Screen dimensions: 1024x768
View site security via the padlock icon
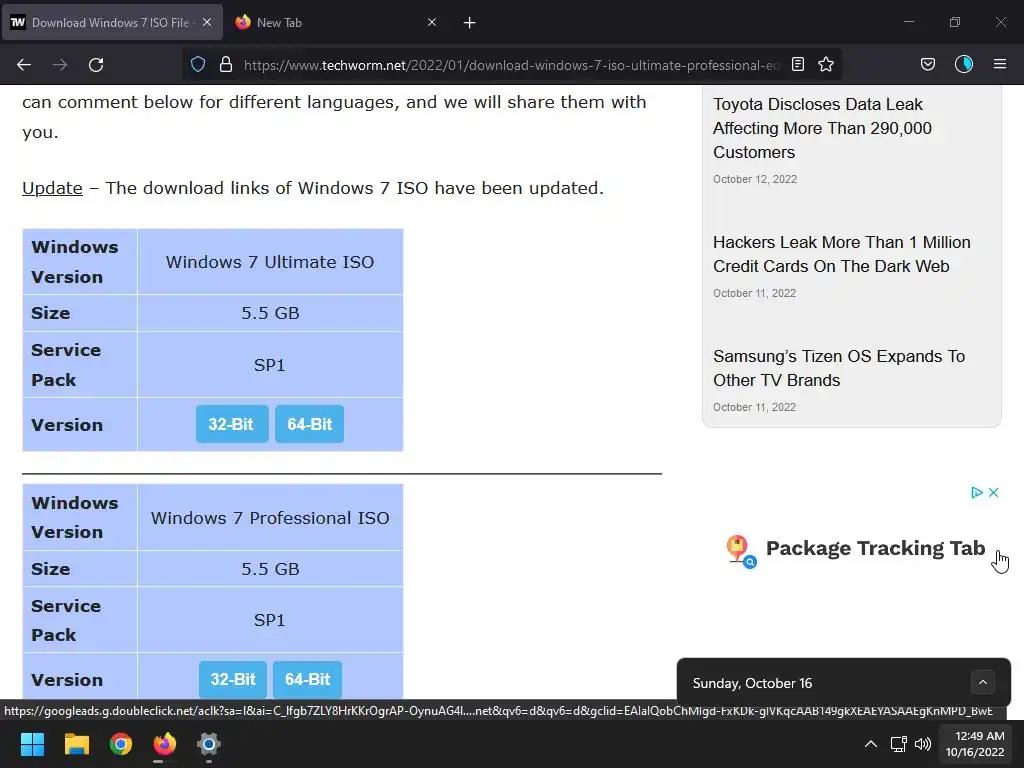[x=226, y=64]
